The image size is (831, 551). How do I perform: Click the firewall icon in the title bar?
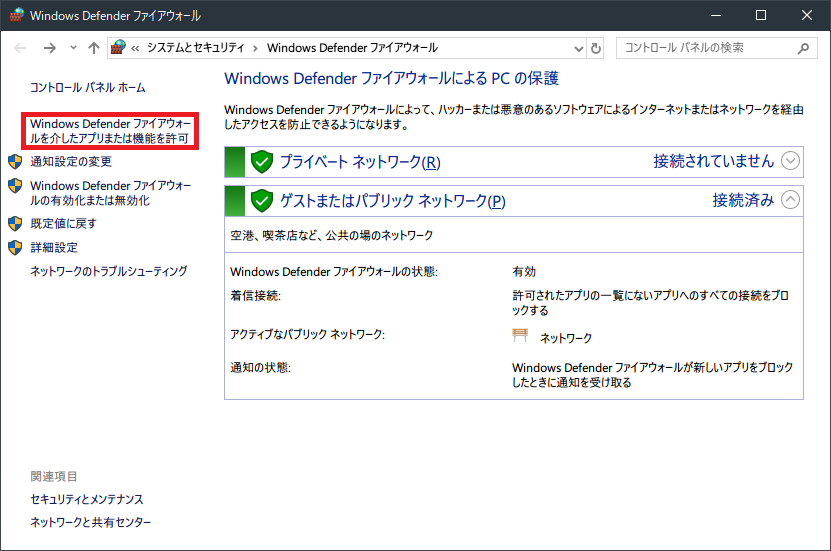click(17, 15)
